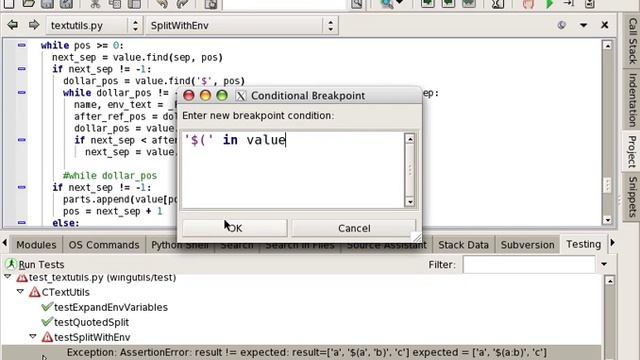Click the dialog resize grip corner
Image resolution: width=640 pixels, height=360 pixels.
(x=416, y=237)
